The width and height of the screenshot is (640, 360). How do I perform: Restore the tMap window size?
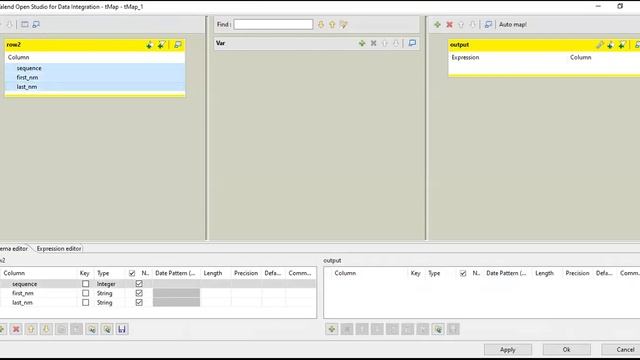620,6
